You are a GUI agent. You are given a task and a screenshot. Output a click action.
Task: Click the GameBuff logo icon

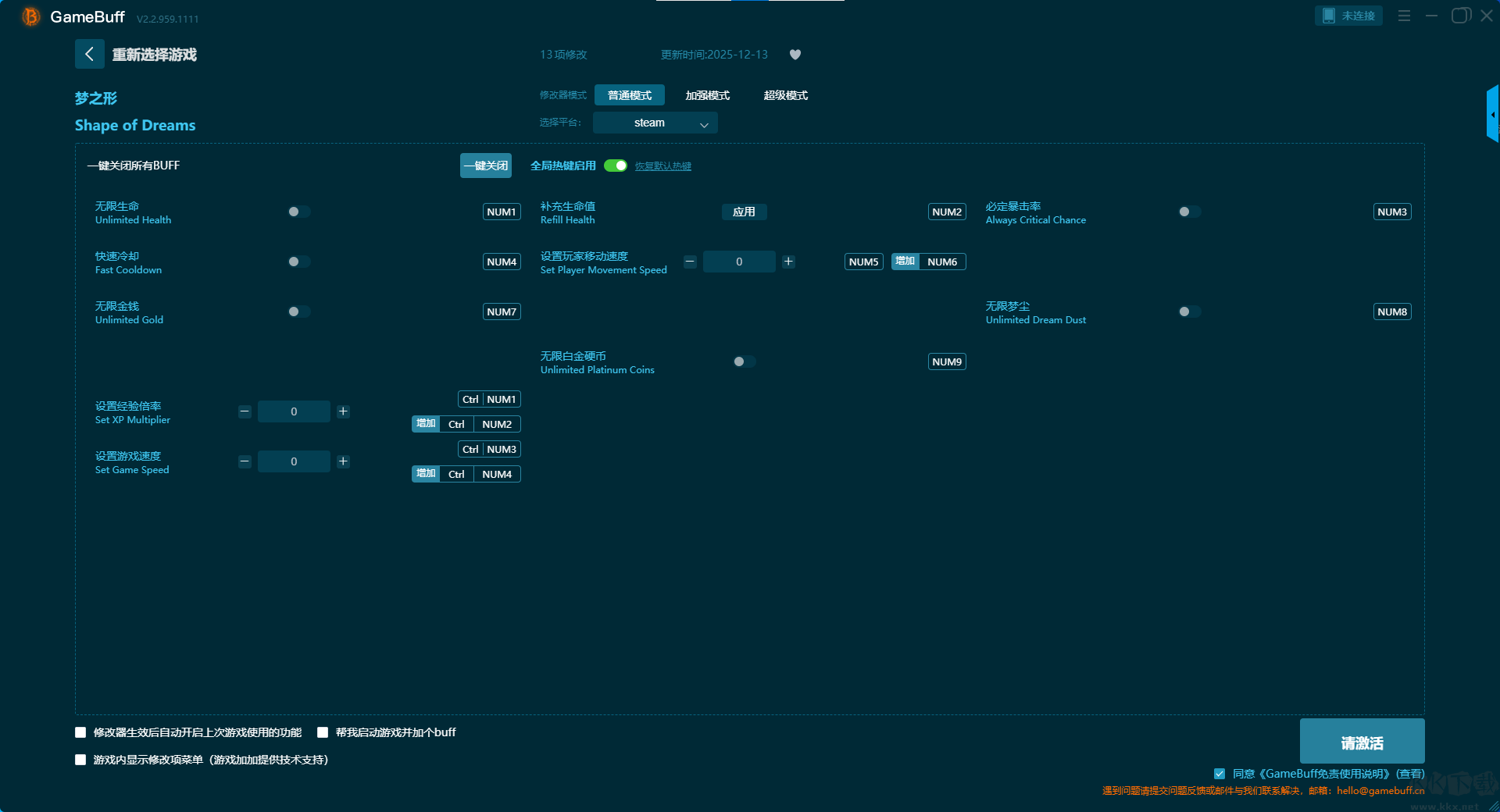point(31,16)
